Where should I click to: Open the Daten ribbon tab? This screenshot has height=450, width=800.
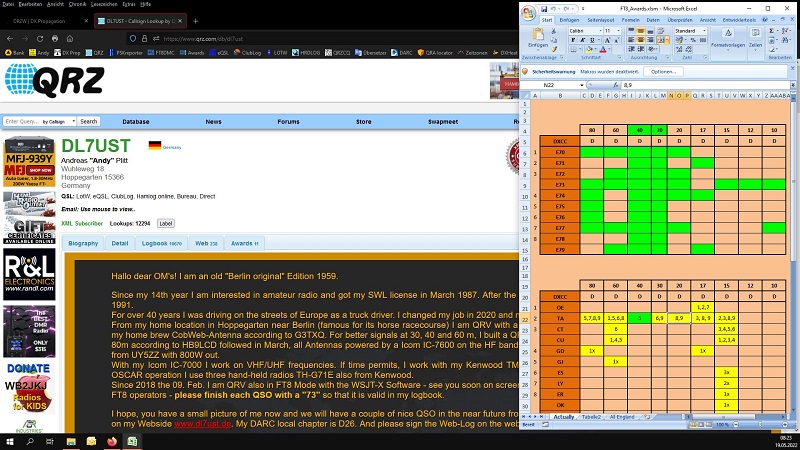coord(653,20)
